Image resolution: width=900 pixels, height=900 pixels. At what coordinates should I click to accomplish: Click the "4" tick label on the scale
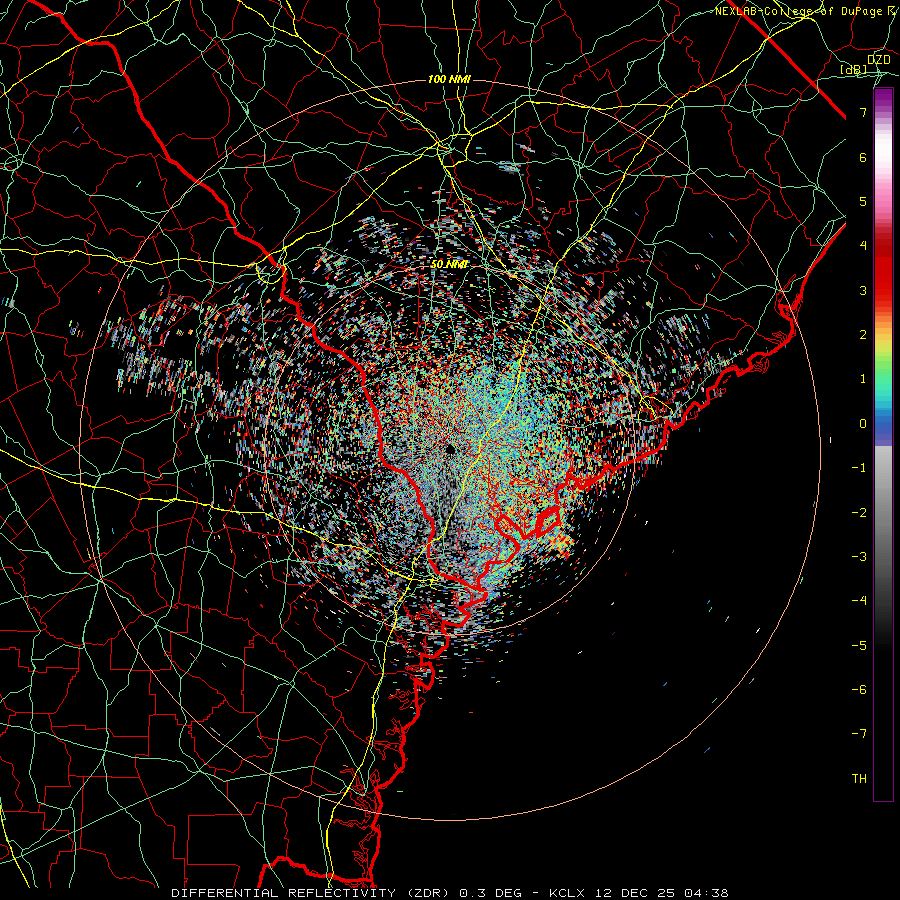[863, 246]
